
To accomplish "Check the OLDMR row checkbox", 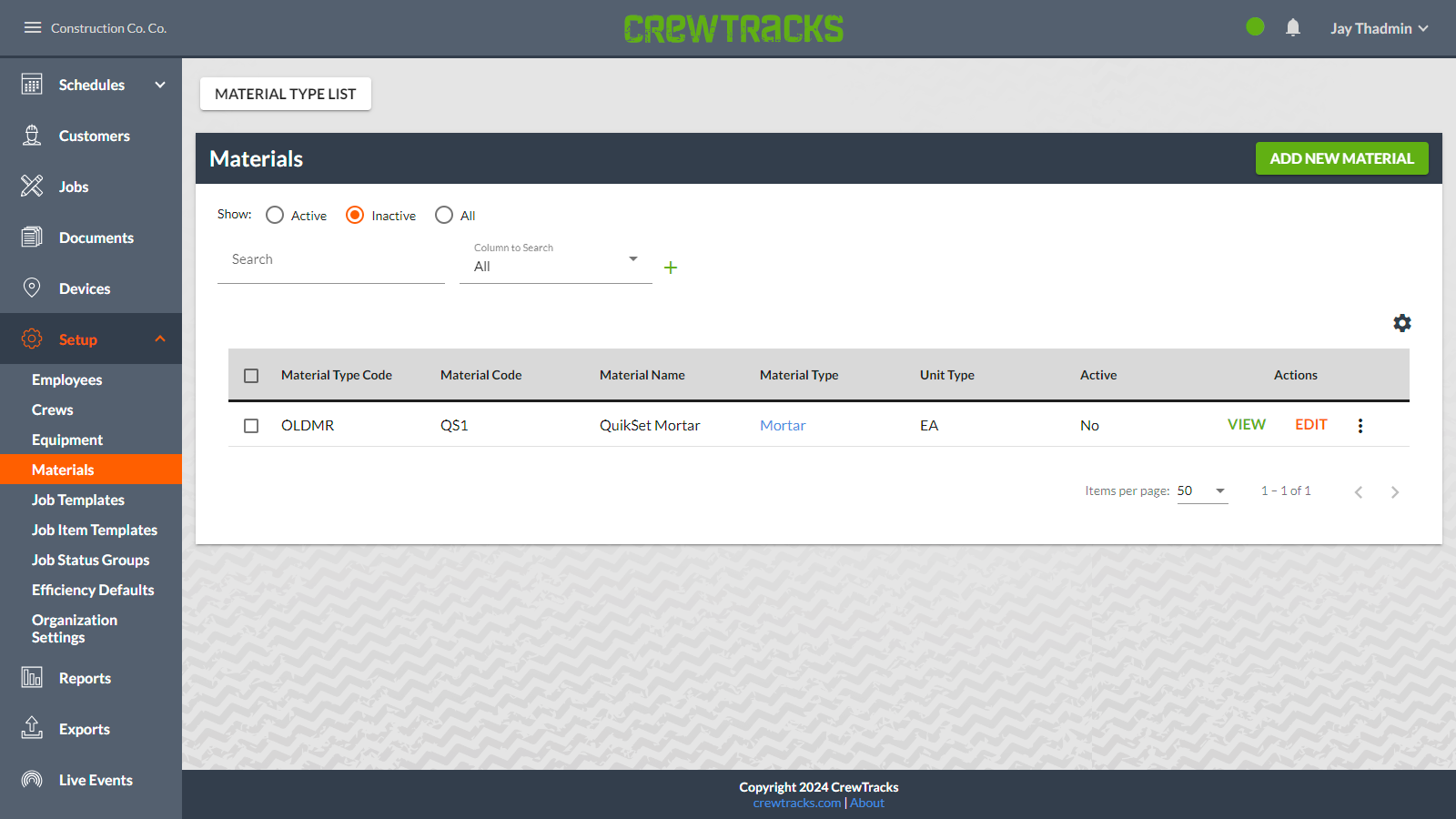I will [x=251, y=426].
